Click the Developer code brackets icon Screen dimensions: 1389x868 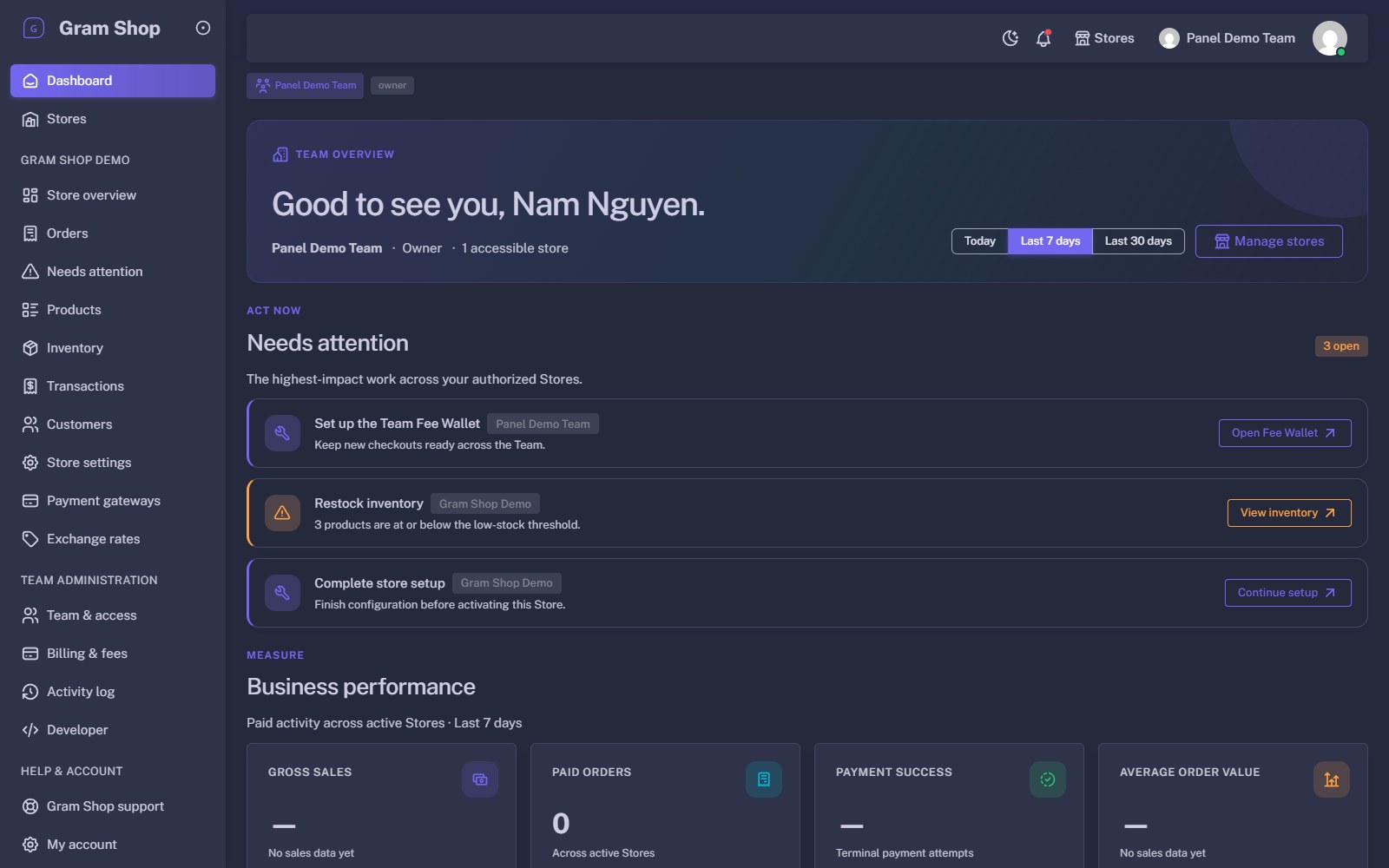coord(30,730)
